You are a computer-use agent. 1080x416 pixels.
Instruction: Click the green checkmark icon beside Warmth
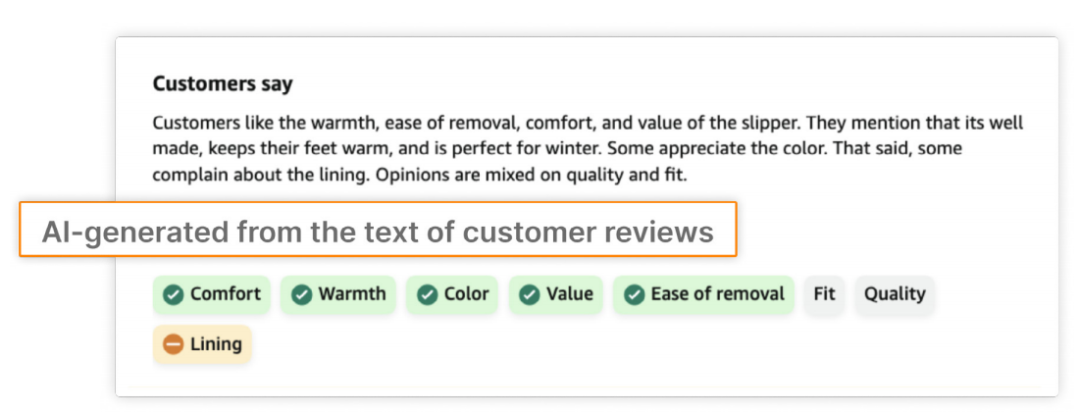[x=301, y=295]
